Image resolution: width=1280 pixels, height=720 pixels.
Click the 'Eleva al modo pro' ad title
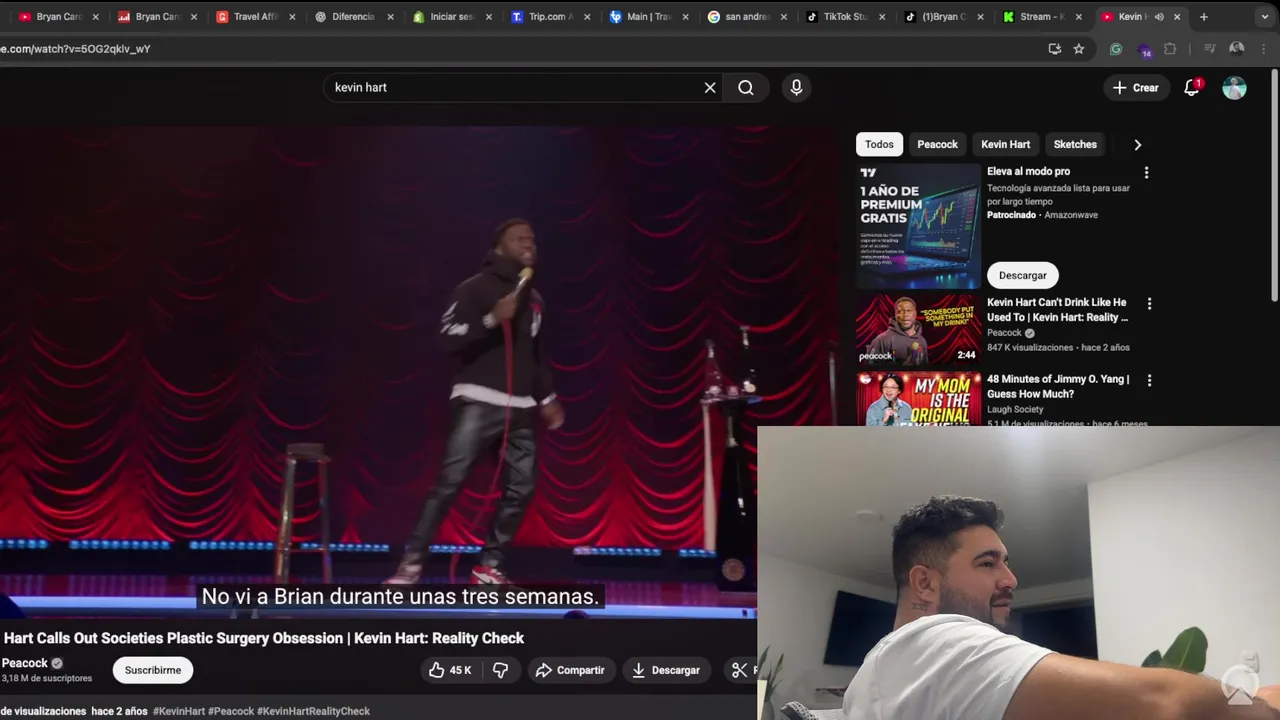1028,172
